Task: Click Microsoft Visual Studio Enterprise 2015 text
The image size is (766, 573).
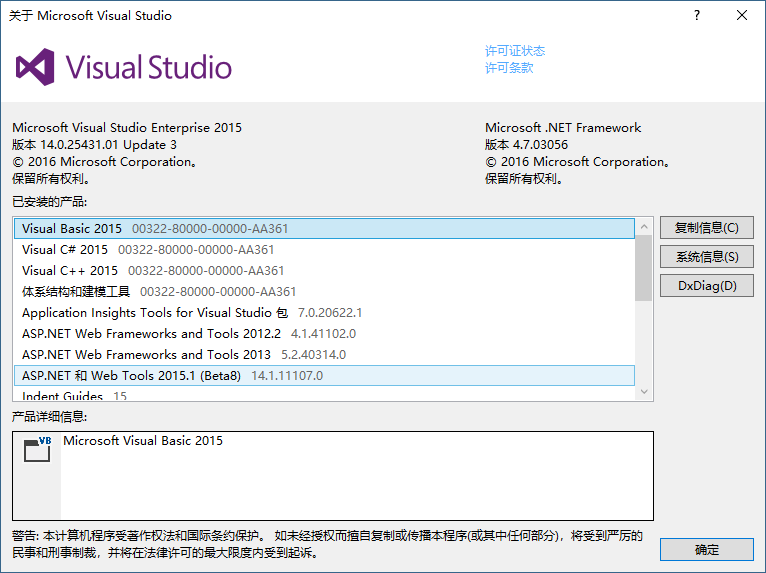Action: click(x=127, y=127)
